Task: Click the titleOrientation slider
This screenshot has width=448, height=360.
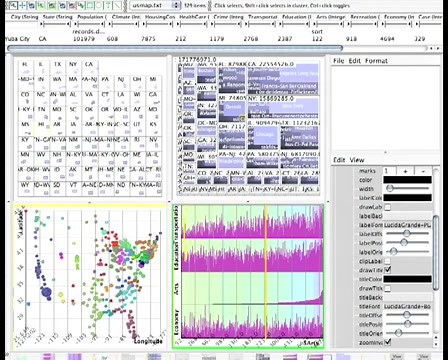Action: coord(407,333)
